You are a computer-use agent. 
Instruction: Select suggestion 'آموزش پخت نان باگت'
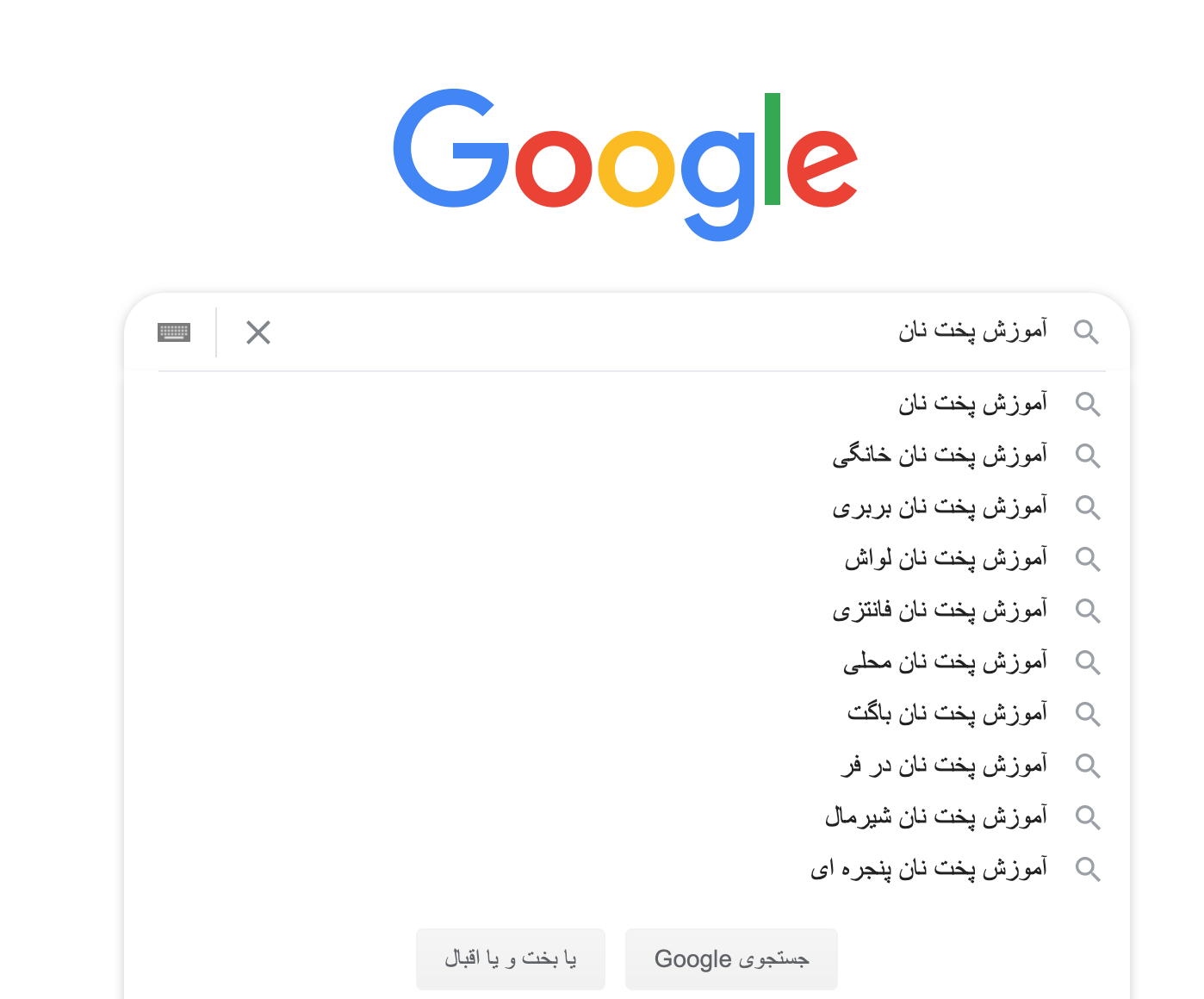(947, 714)
